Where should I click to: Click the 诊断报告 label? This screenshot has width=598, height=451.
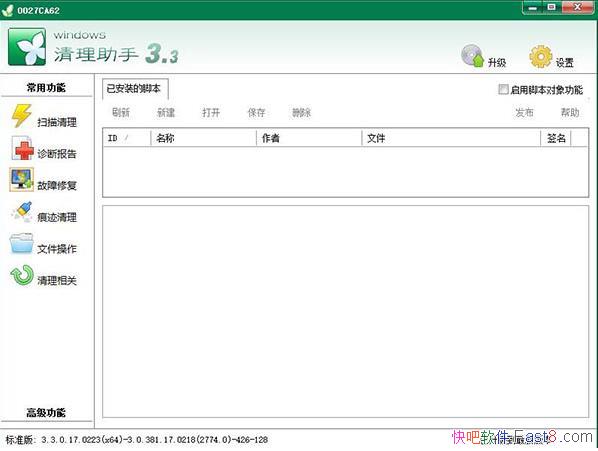57,154
